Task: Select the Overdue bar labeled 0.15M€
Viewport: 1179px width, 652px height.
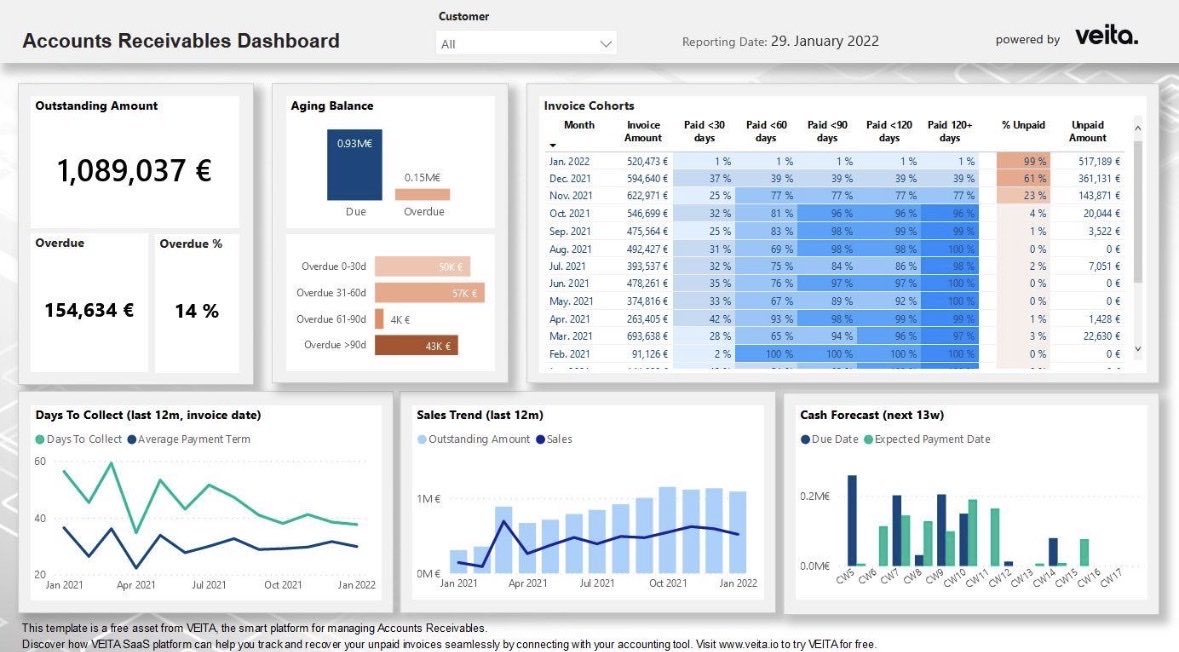Action: pyautogui.click(x=423, y=194)
